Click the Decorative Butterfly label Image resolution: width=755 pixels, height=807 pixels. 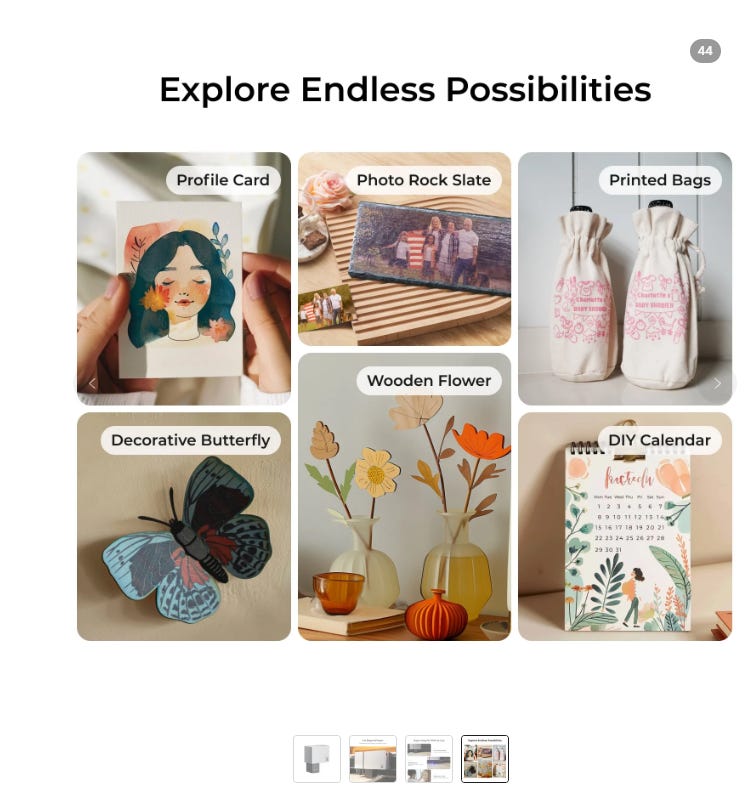(190, 441)
